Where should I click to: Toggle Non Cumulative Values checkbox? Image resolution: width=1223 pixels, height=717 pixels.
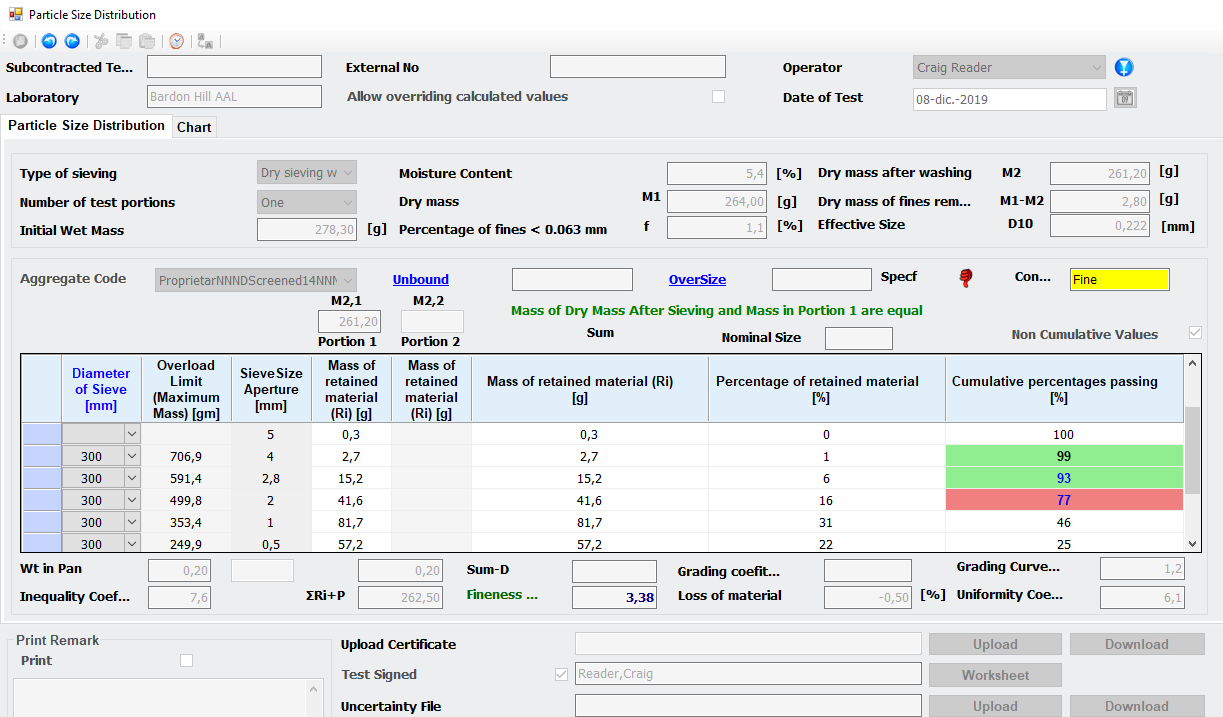tap(1195, 333)
